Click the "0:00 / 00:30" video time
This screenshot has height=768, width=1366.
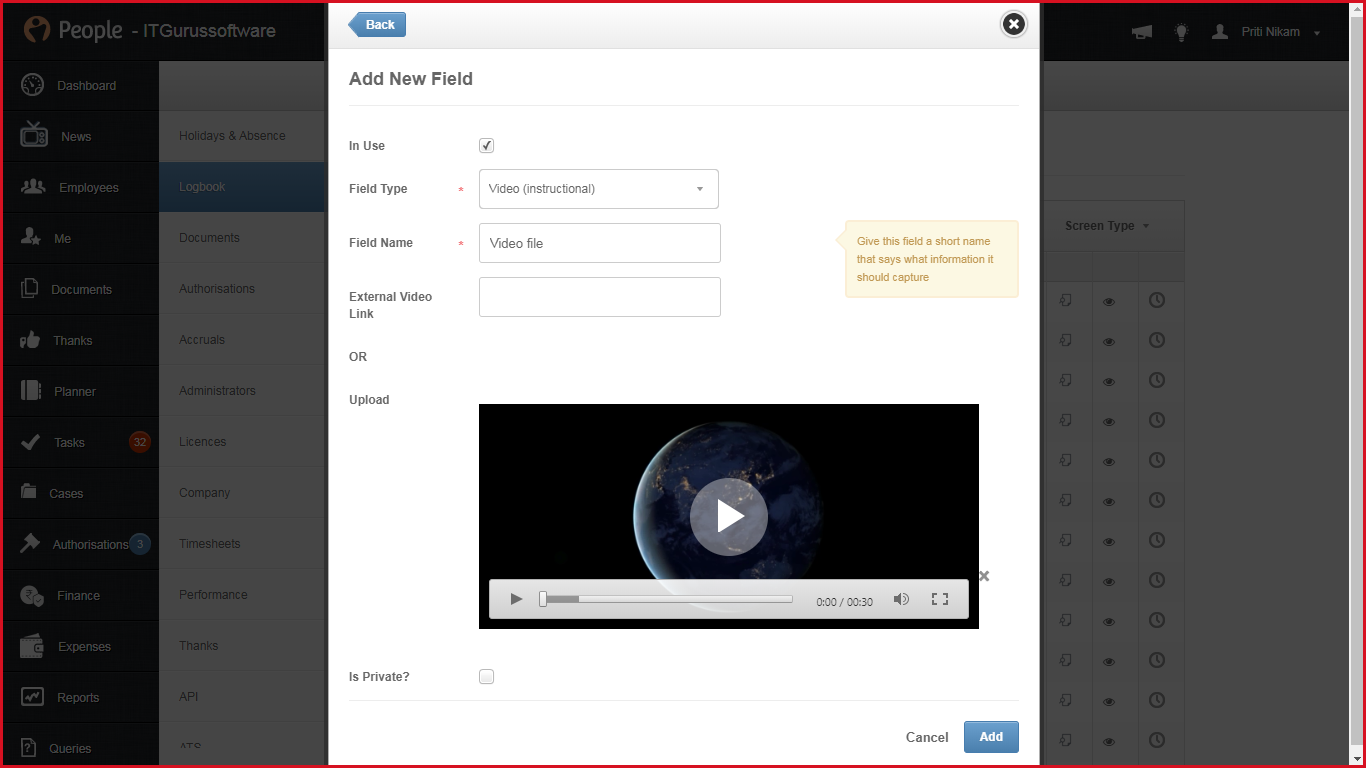(x=844, y=602)
